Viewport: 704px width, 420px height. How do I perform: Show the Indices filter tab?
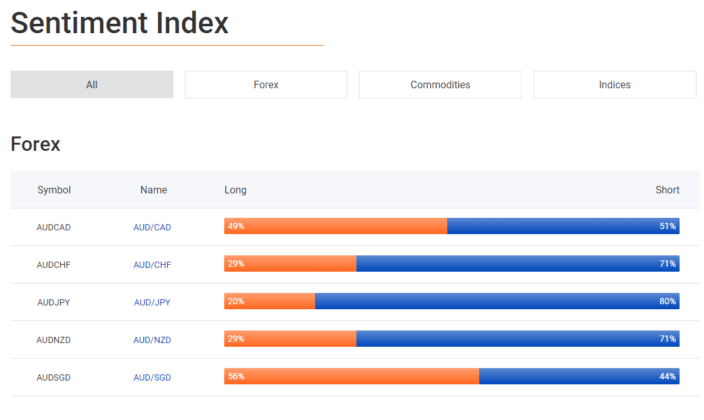pos(615,84)
